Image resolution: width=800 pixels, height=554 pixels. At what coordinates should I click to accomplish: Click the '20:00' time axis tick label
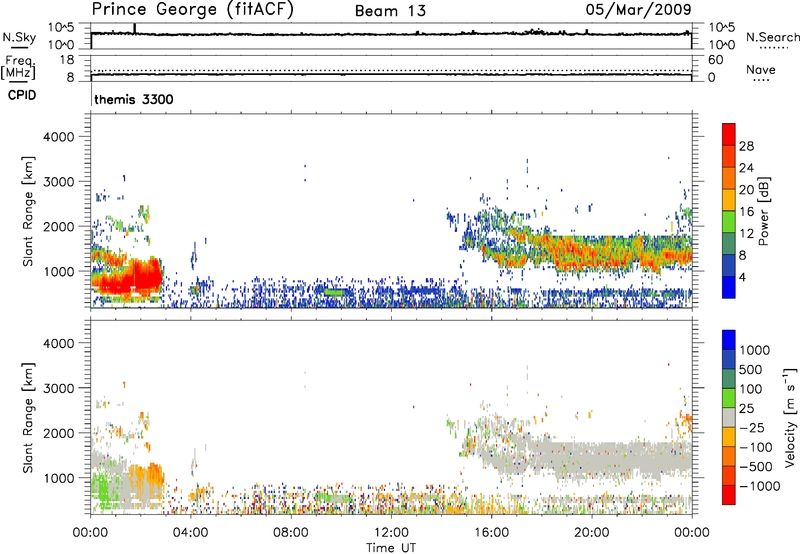point(592,533)
